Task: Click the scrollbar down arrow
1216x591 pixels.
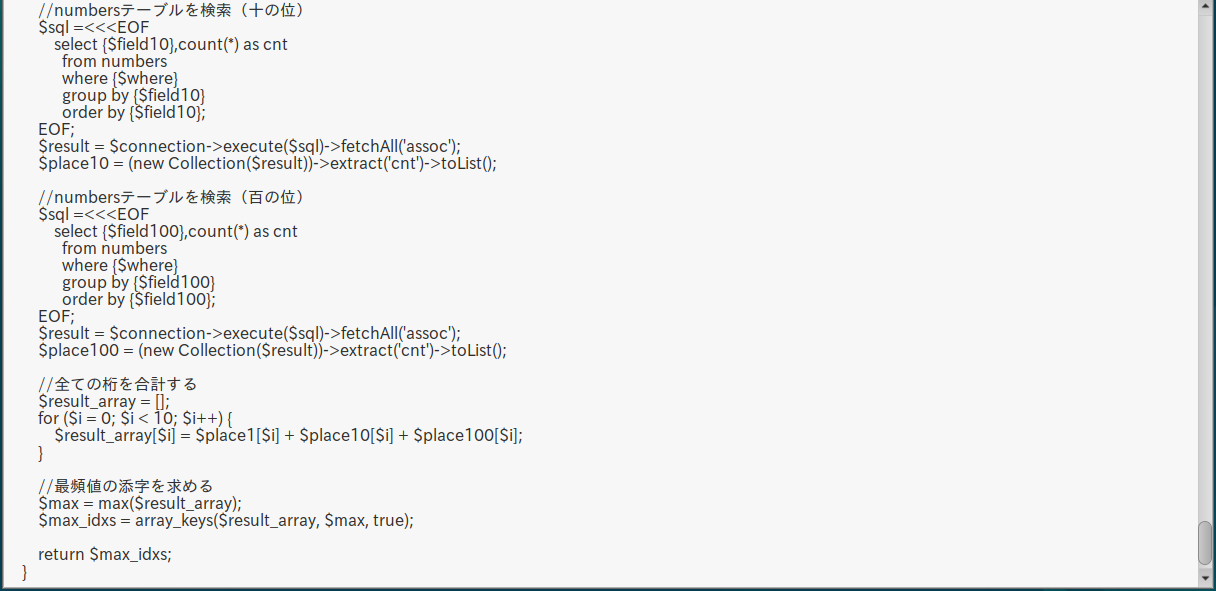Action: point(1205,577)
